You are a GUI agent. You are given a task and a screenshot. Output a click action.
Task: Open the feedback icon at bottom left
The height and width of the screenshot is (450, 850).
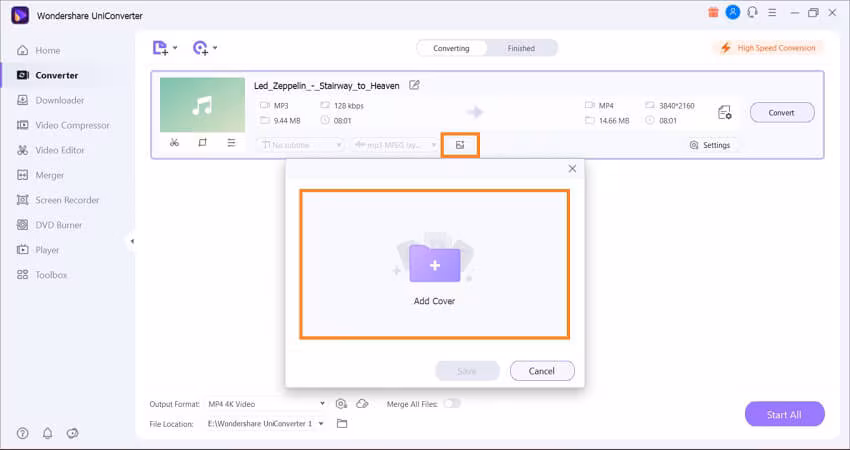72,433
